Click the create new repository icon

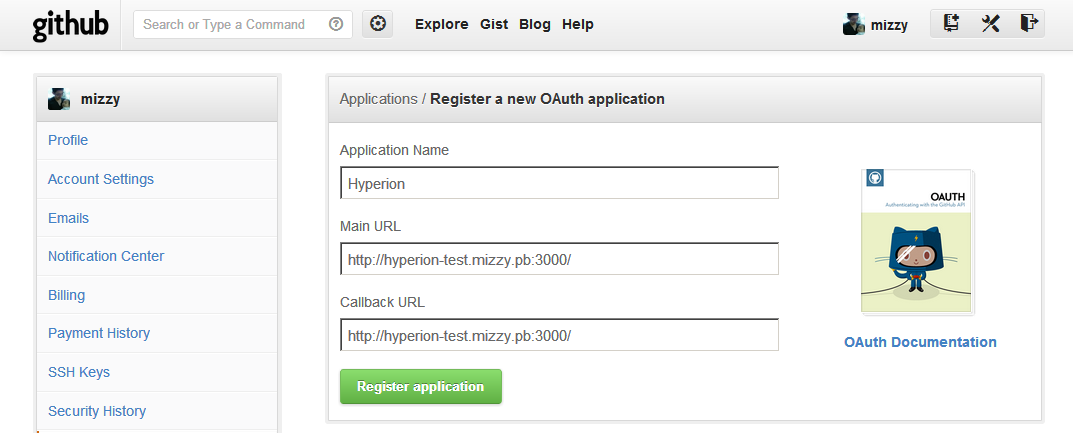pyautogui.click(x=951, y=24)
